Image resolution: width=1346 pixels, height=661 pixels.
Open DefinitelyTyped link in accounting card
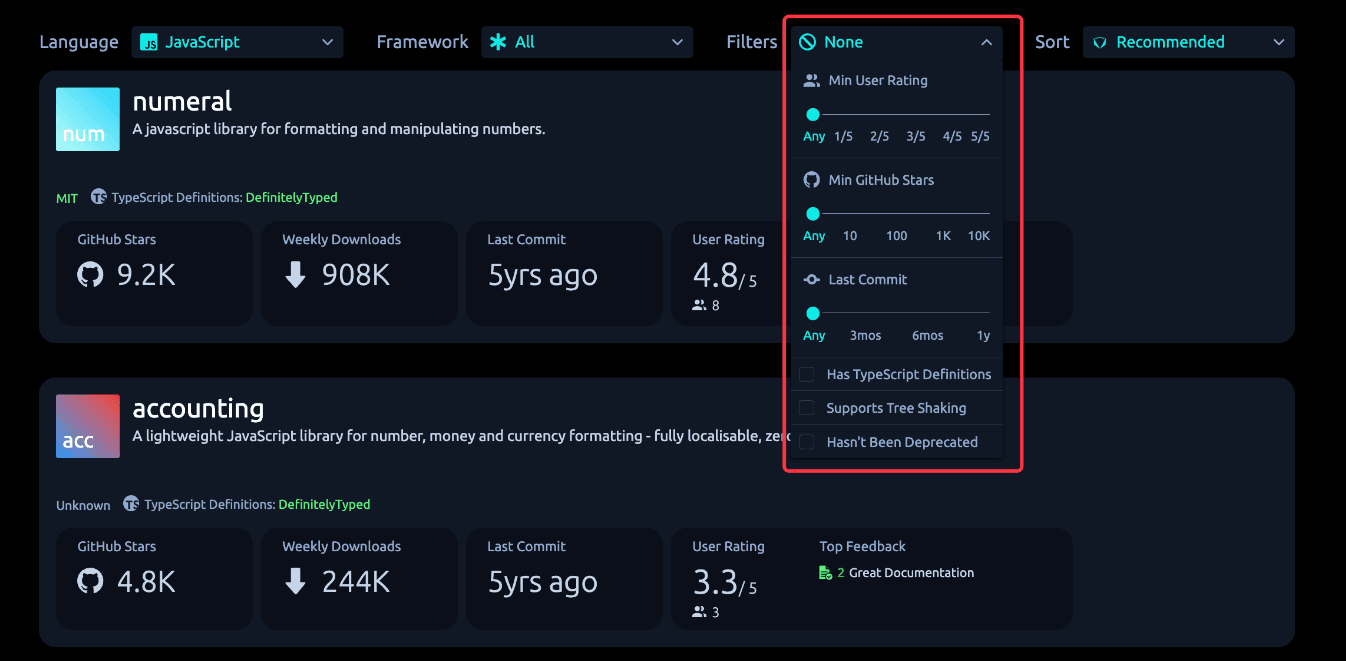pos(324,505)
